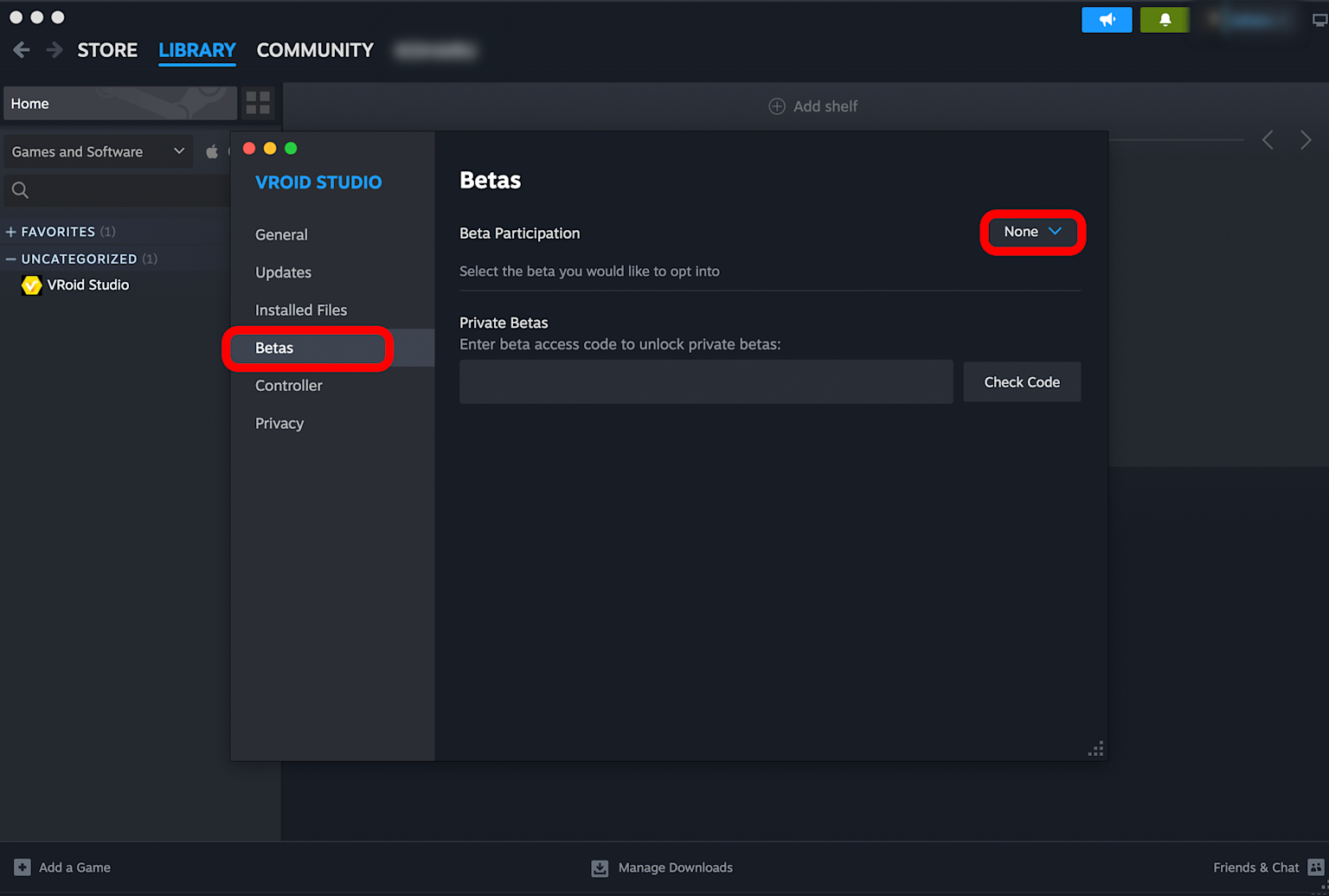The width and height of the screenshot is (1329, 896).
Task: Select the Privacy section
Action: [x=332, y=423]
